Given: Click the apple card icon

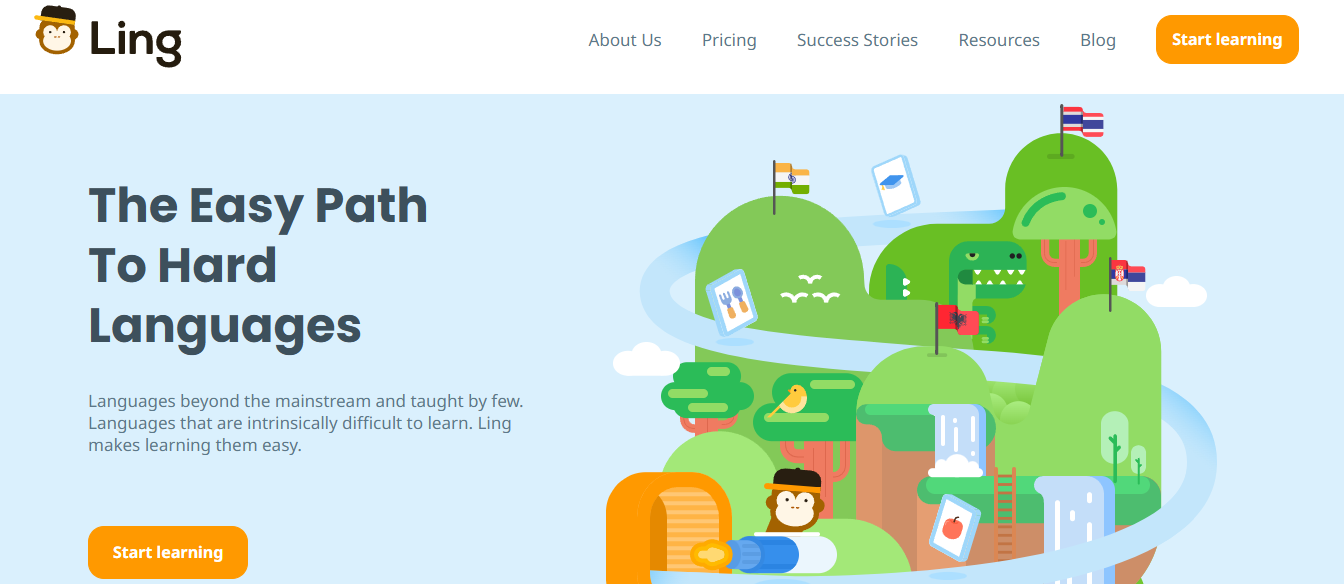Looking at the screenshot, I should tap(953, 527).
